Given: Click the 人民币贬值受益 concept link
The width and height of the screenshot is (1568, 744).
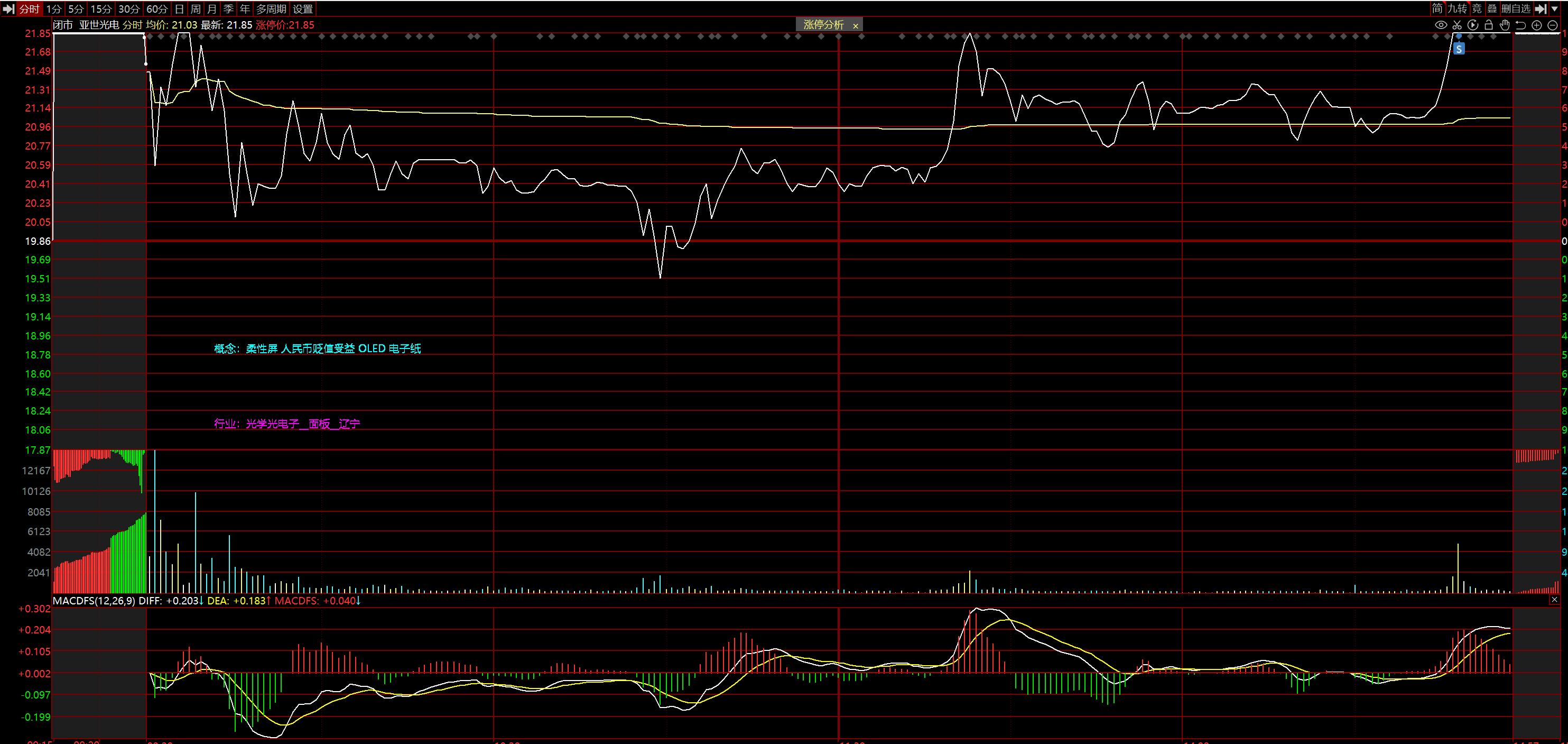Looking at the screenshot, I should [x=318, y=349].
